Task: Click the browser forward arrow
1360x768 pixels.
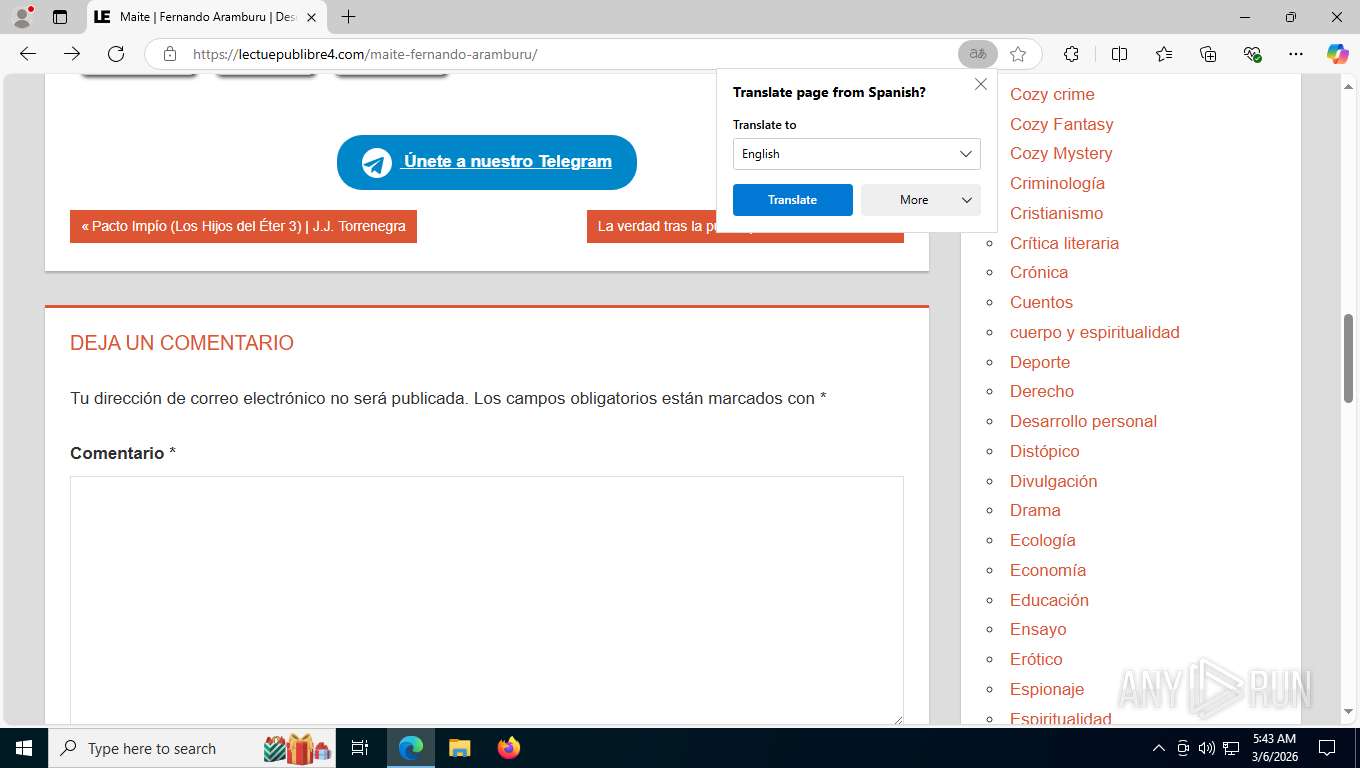Action: pyautogui.click(x=72, y=54)
